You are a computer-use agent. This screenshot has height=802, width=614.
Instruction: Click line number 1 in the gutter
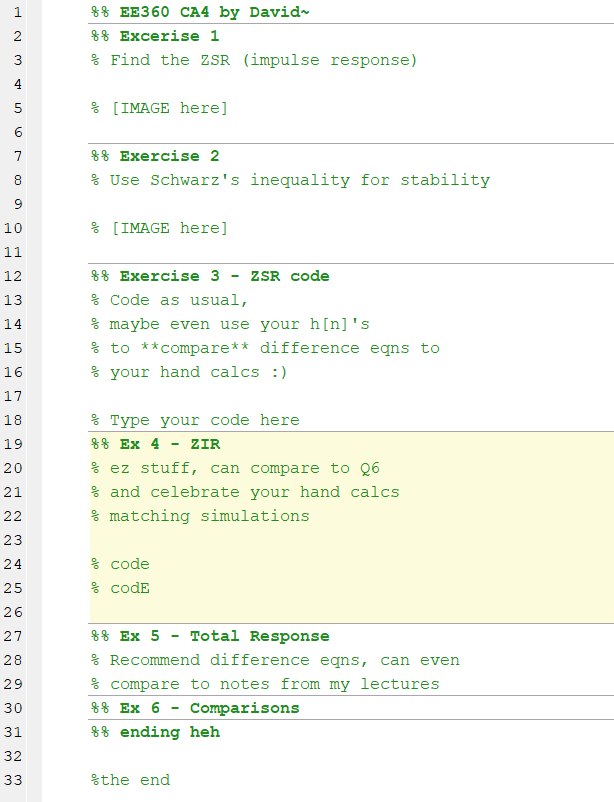pyautogui.click(x=20, y=12)
